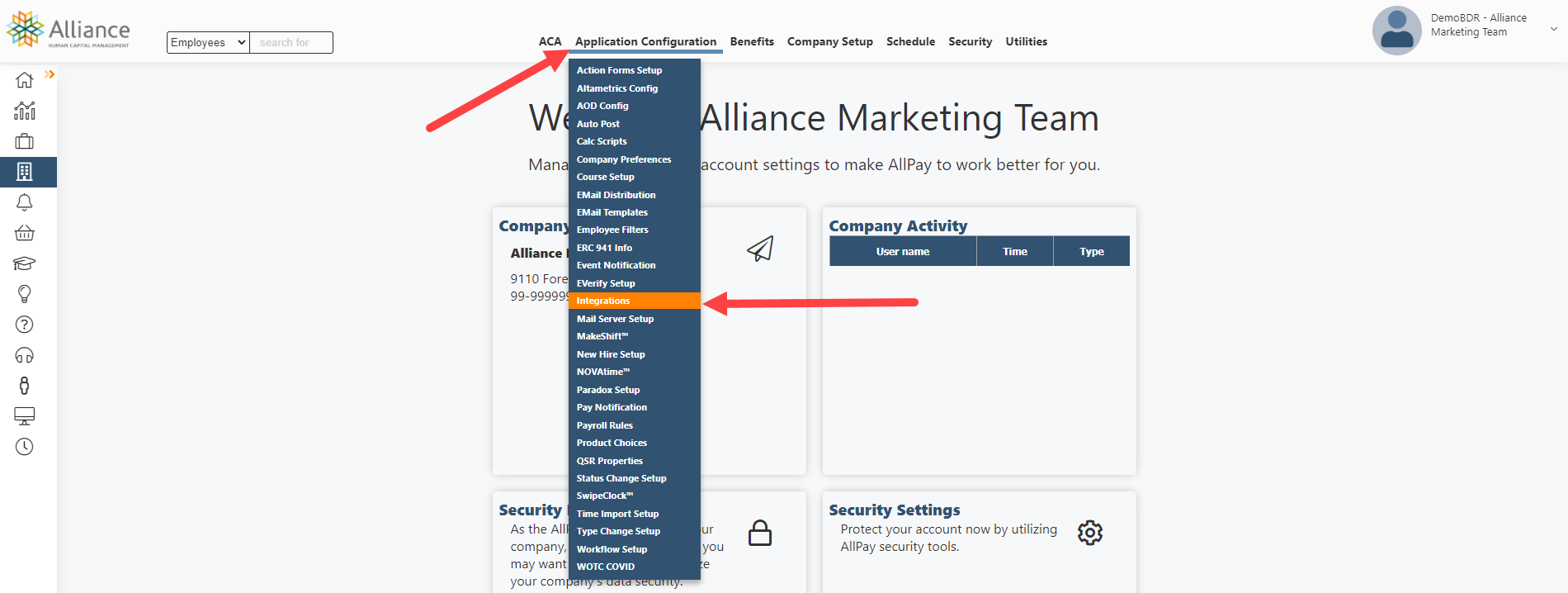Click the 'search for' input field

(291, 42)
